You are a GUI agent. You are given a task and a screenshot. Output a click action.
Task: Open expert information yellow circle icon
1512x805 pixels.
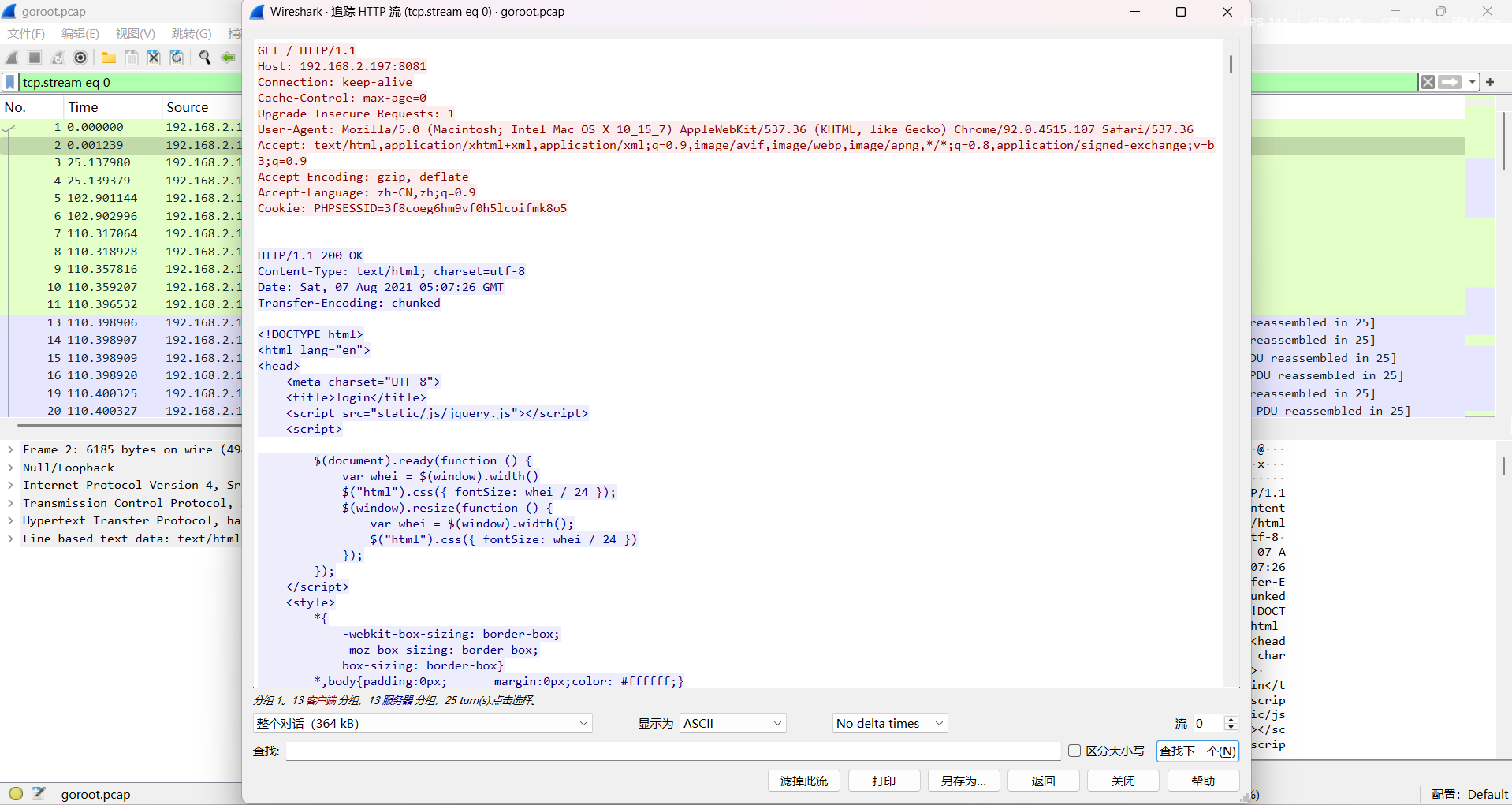click(16, 793)
